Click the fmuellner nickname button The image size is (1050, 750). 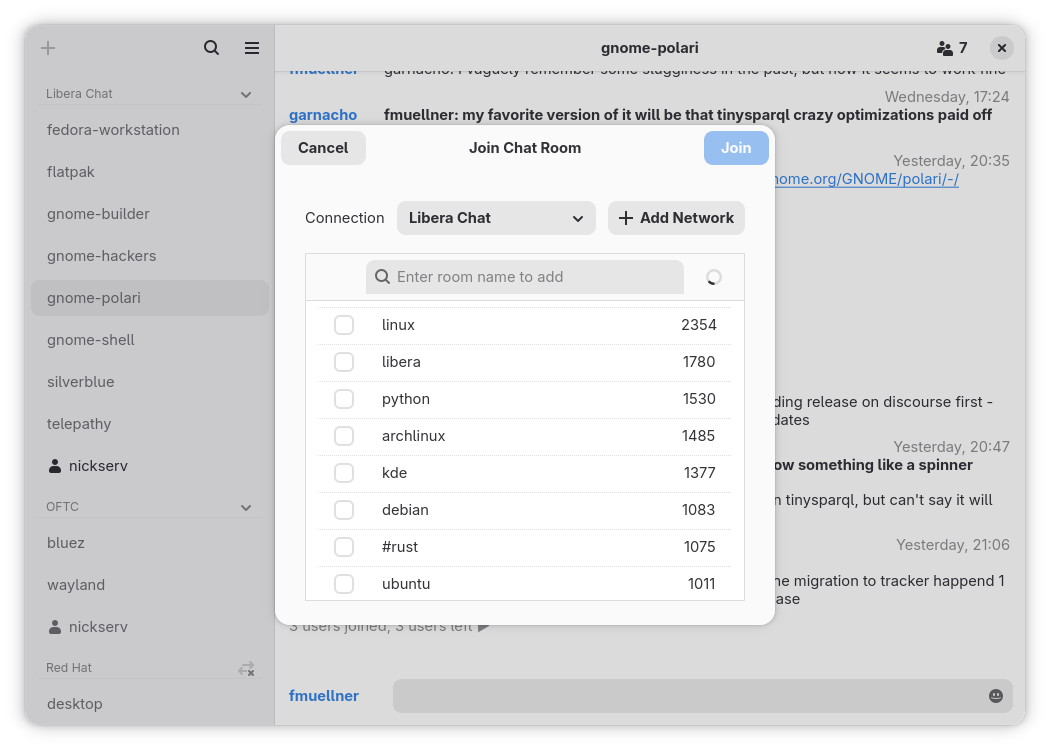(x=324, y=696)
